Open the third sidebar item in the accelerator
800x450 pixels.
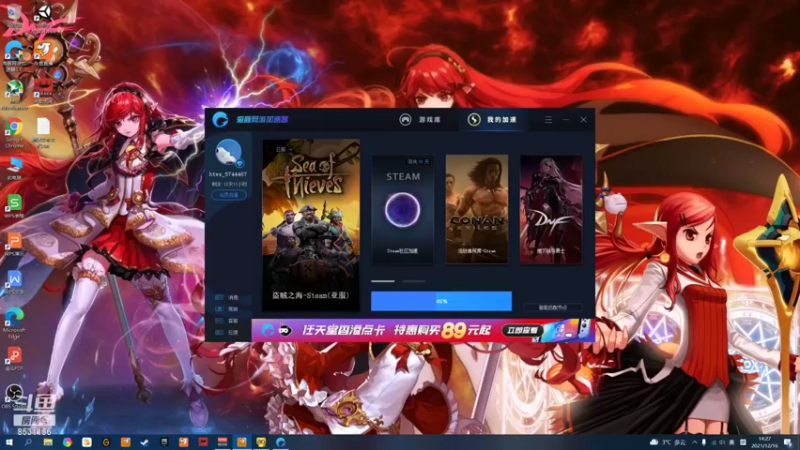click(x=227, y=320)
